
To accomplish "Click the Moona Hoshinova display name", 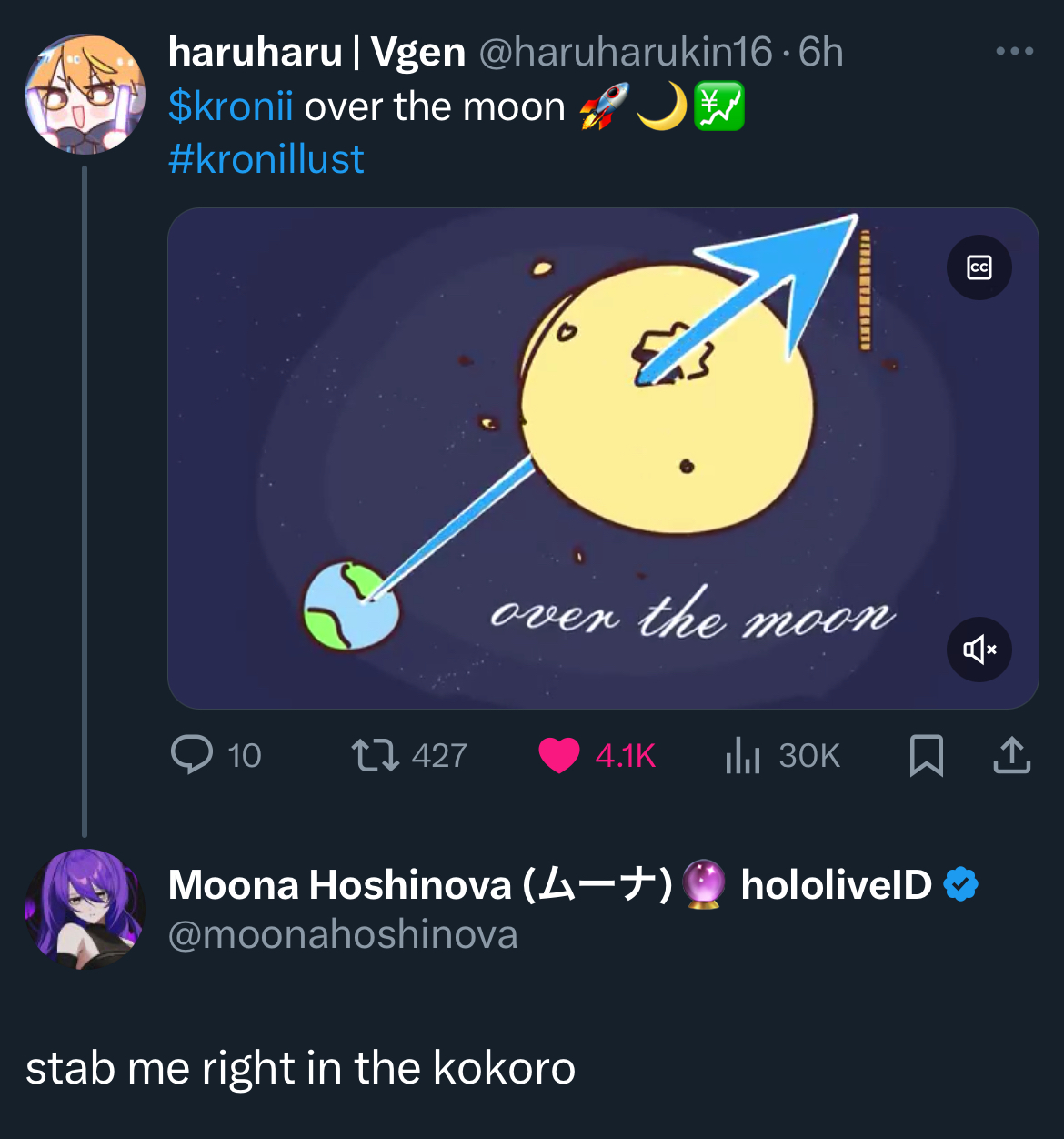I will coord(420,884).
